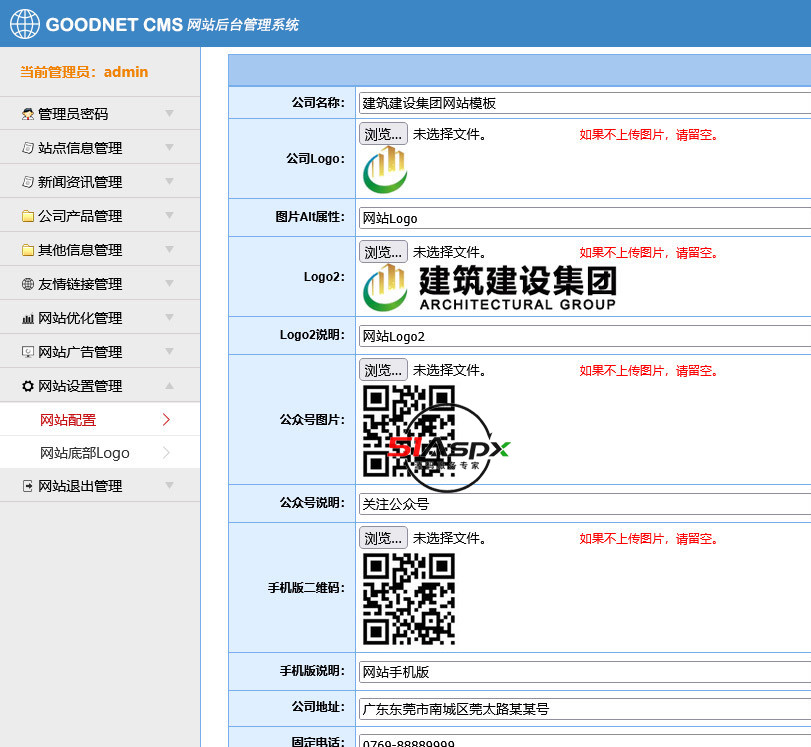The height and width of the screenshot is (747, 811).
Task: Click the 友情链接管理 globe icon
Action: [x=28, y=284]
